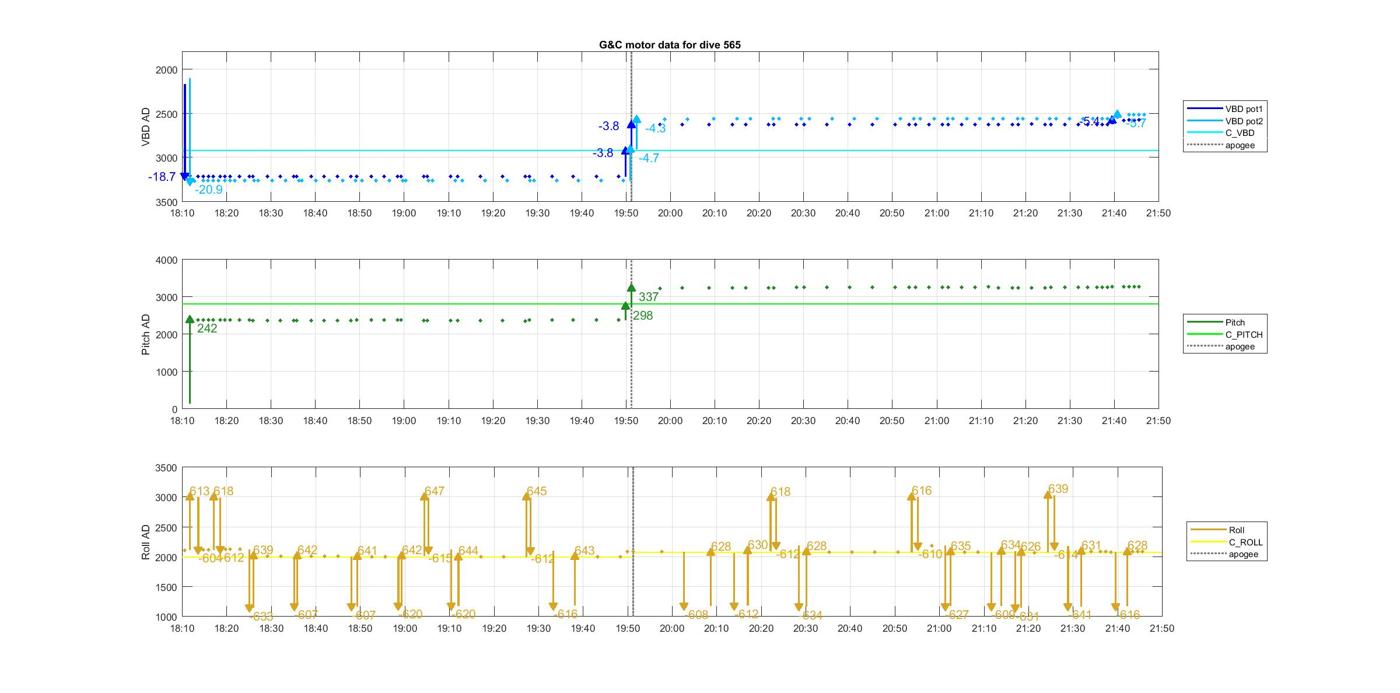The width and height of the screenshot is (1400, 693).
Task: Select the 643 roll data label
Action: click(x=585, y=551)
